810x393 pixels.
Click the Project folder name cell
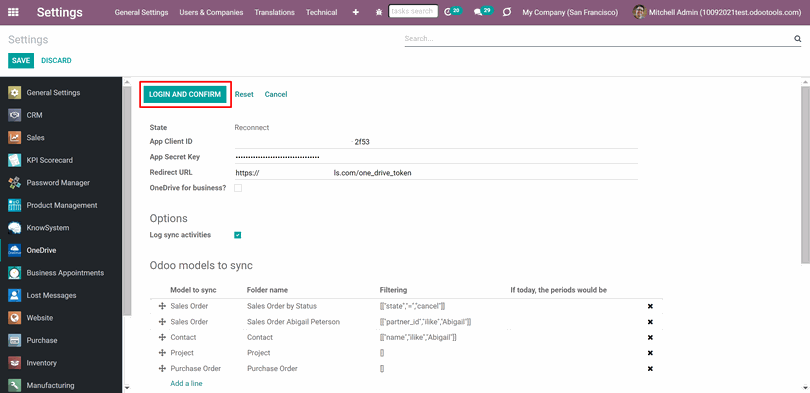pos(259,353)
